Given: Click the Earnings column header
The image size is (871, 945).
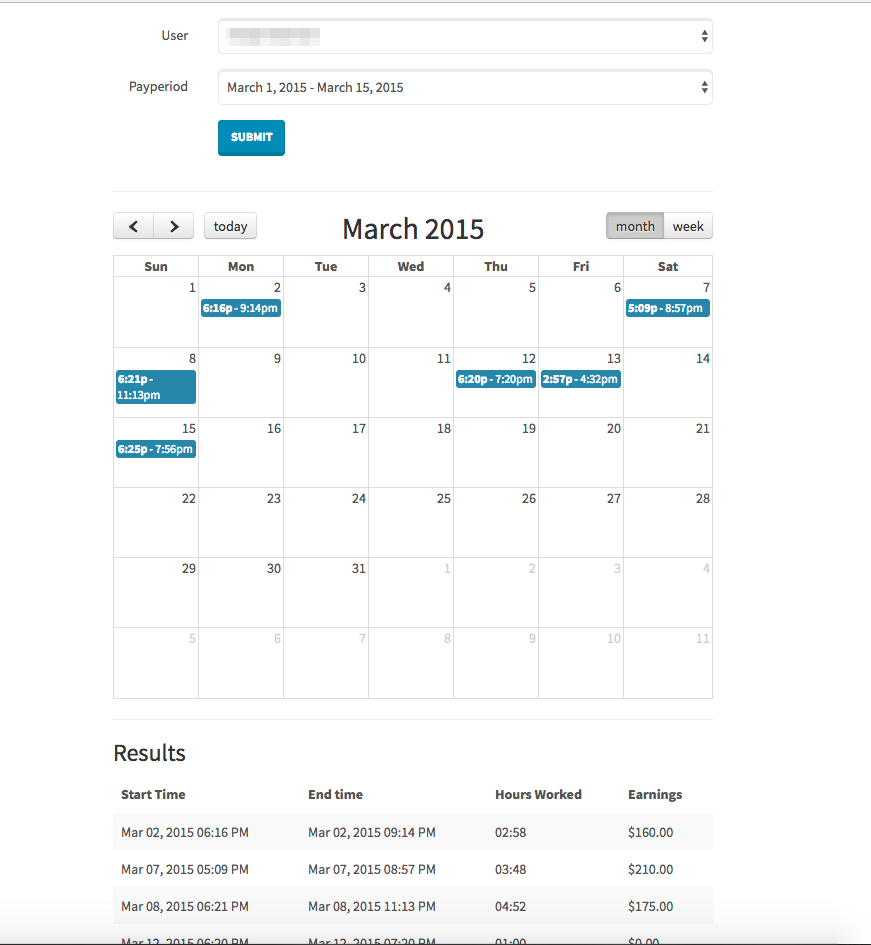Looking at the screenshot, I should pyautogui.click(x=655, y=794).
